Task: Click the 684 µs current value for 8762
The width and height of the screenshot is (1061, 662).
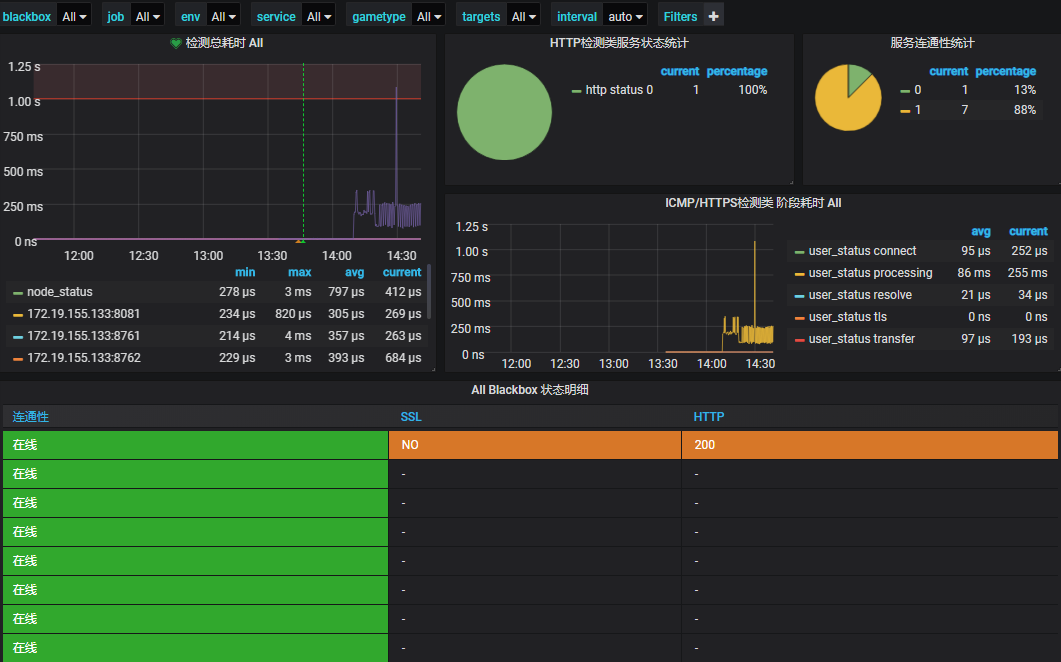Action: click(403, 358)
